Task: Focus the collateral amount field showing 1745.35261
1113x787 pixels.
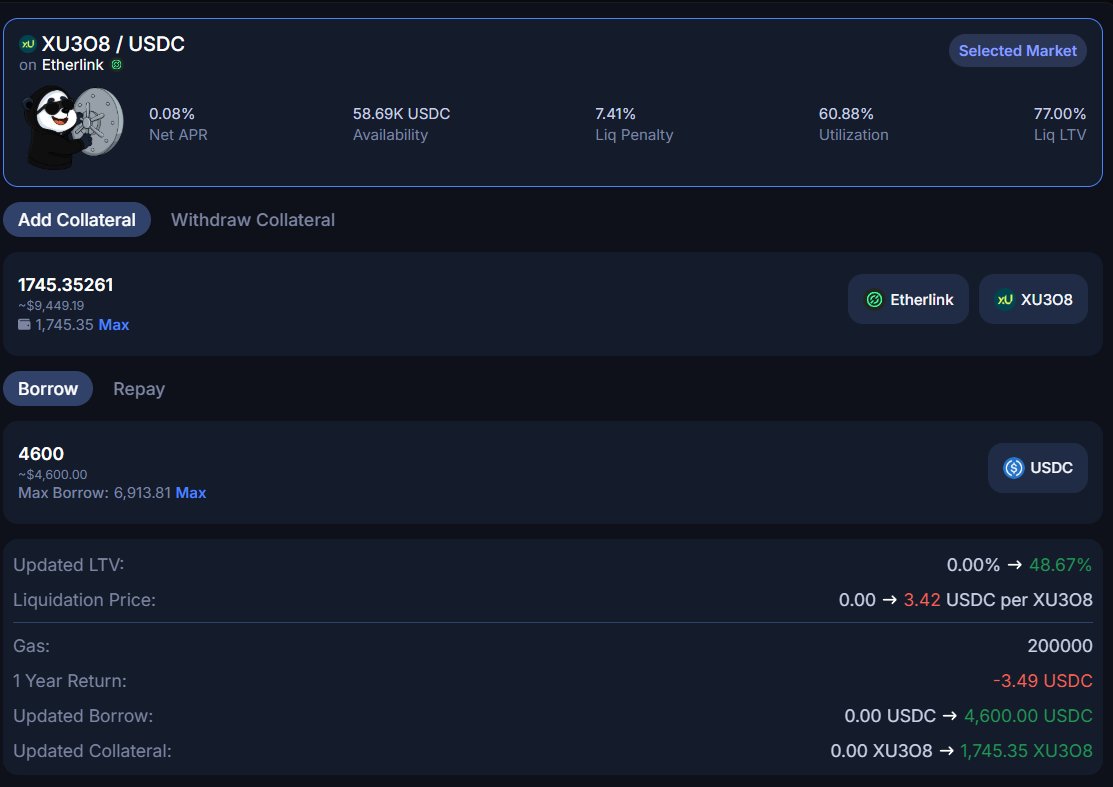Action: coord(66,285)
